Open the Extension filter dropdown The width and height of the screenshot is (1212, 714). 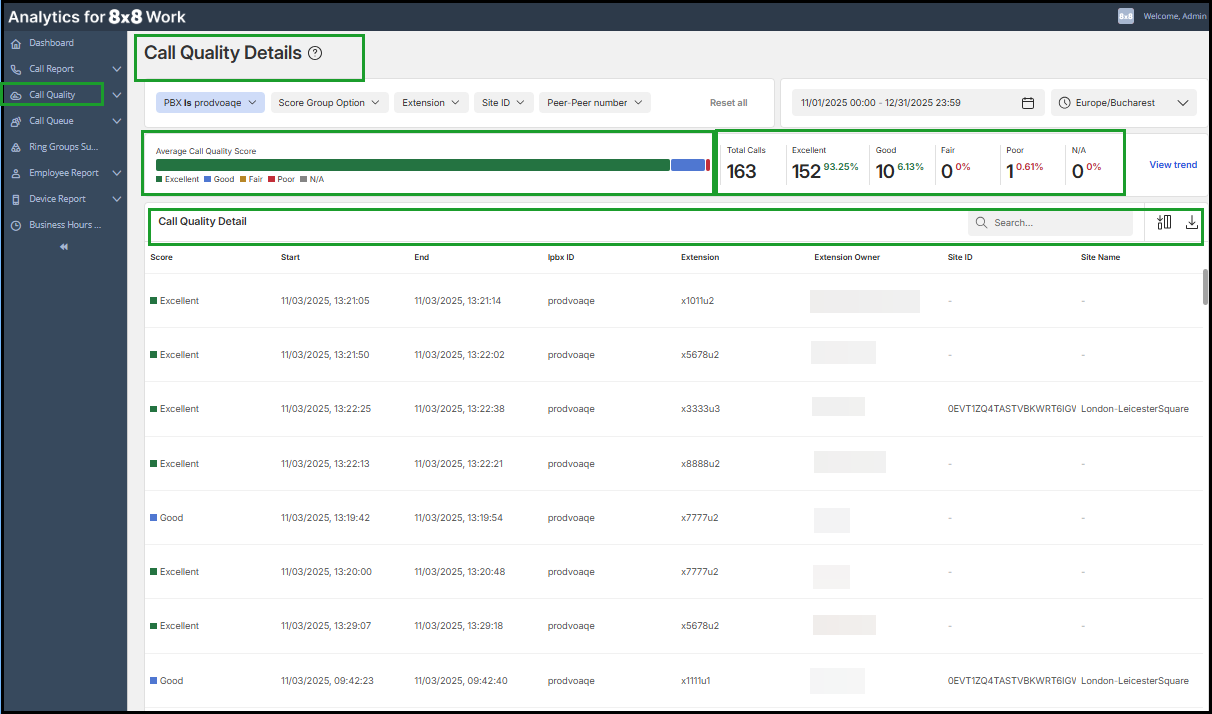tap(431, 103)
